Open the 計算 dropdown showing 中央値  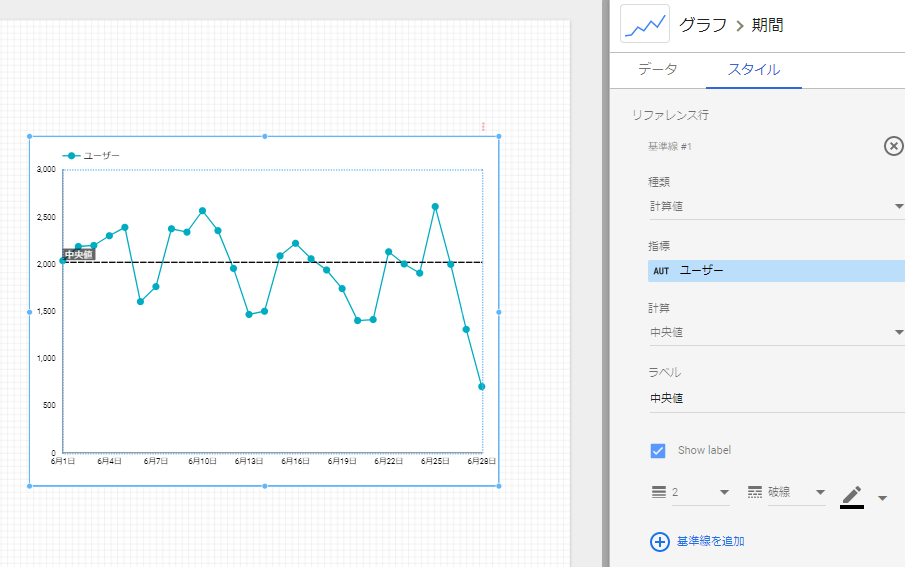[775, 332]
